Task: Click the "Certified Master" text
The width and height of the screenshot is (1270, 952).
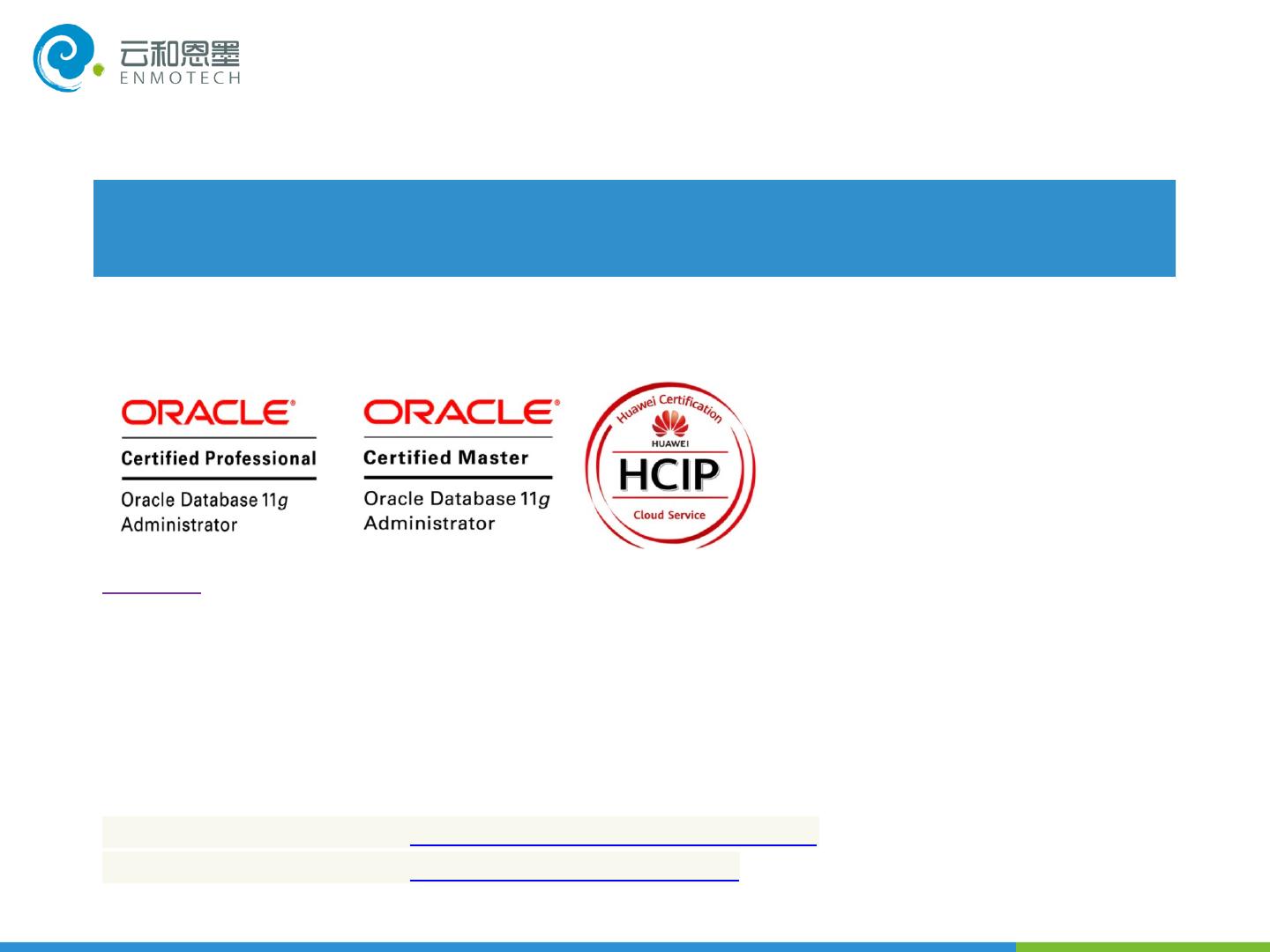Action: (x=446, y=457)
